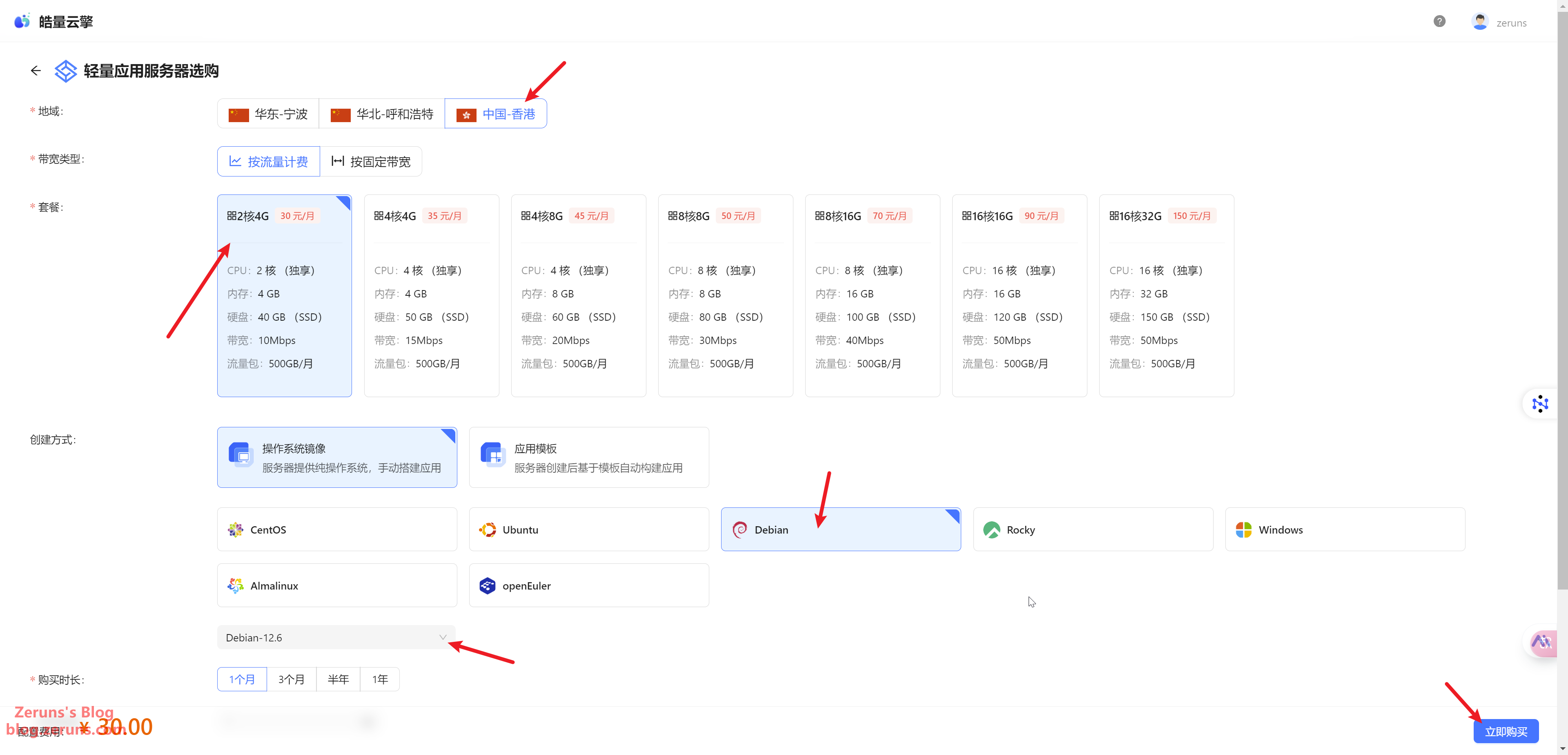This screenshot has height=755, width=1568.
Task: Switch region to 华东-宁波
Action: tap(268, 114)
